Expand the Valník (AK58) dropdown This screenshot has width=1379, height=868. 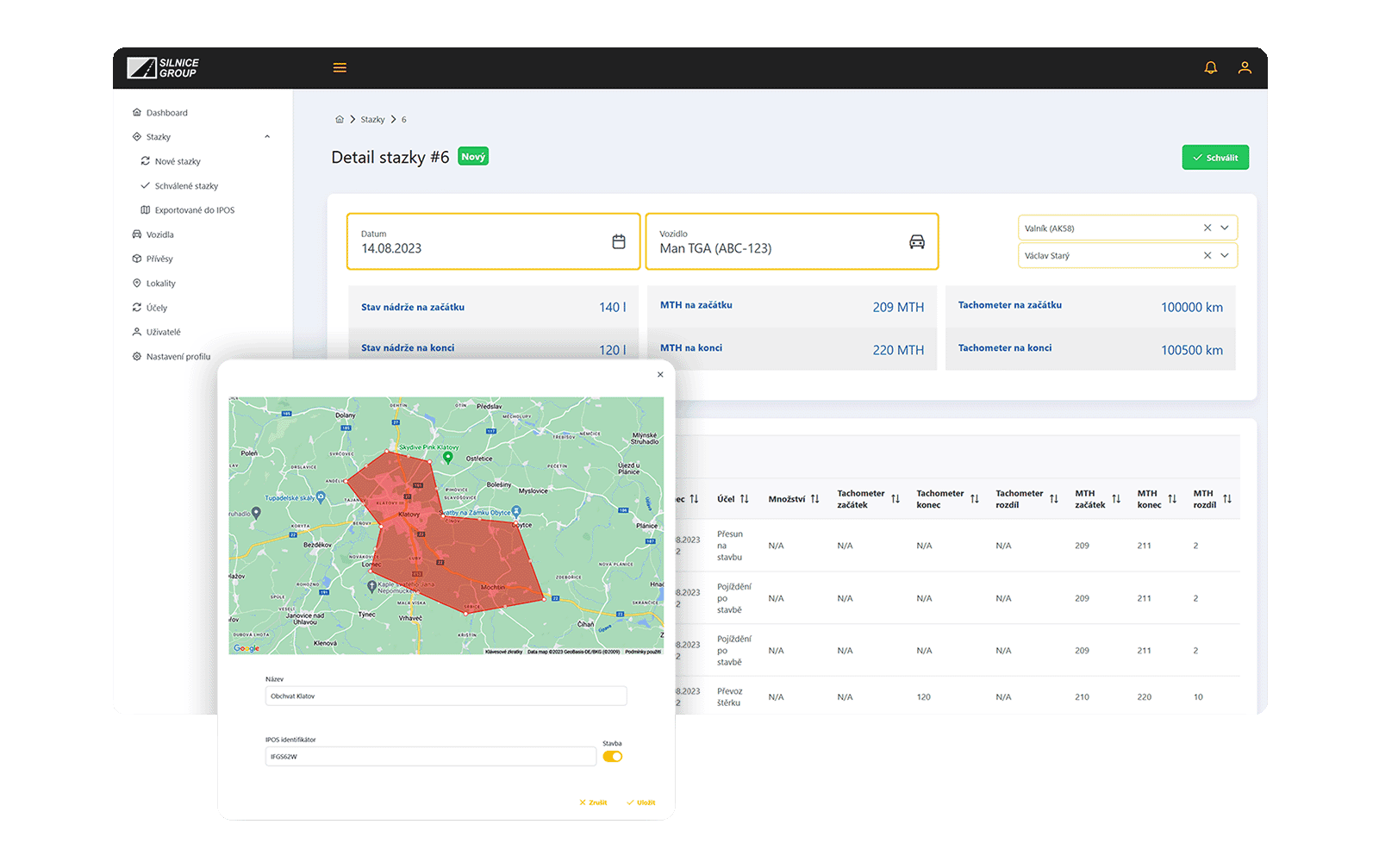(x=1225, y=228)
